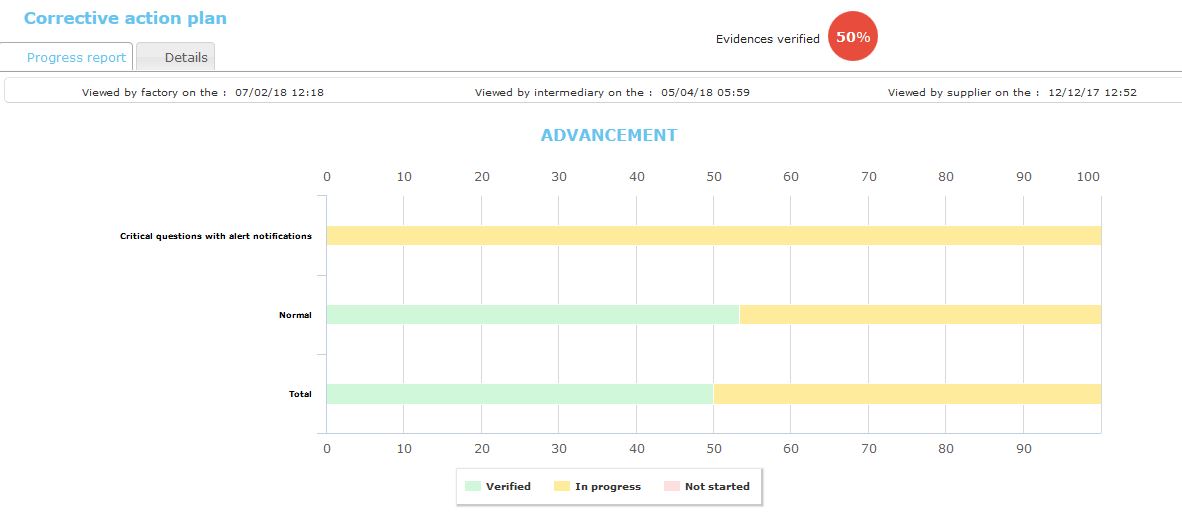Toggle the Not started legend label

[717, 486]
